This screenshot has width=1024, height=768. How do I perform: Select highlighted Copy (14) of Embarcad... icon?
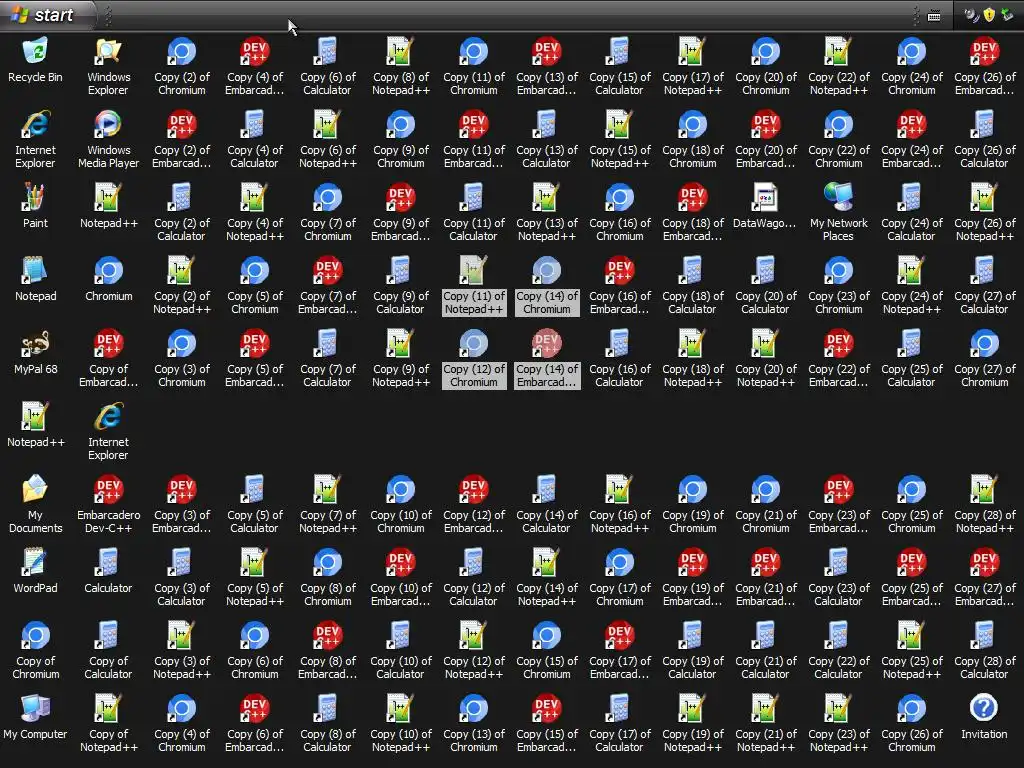point(547,359)
